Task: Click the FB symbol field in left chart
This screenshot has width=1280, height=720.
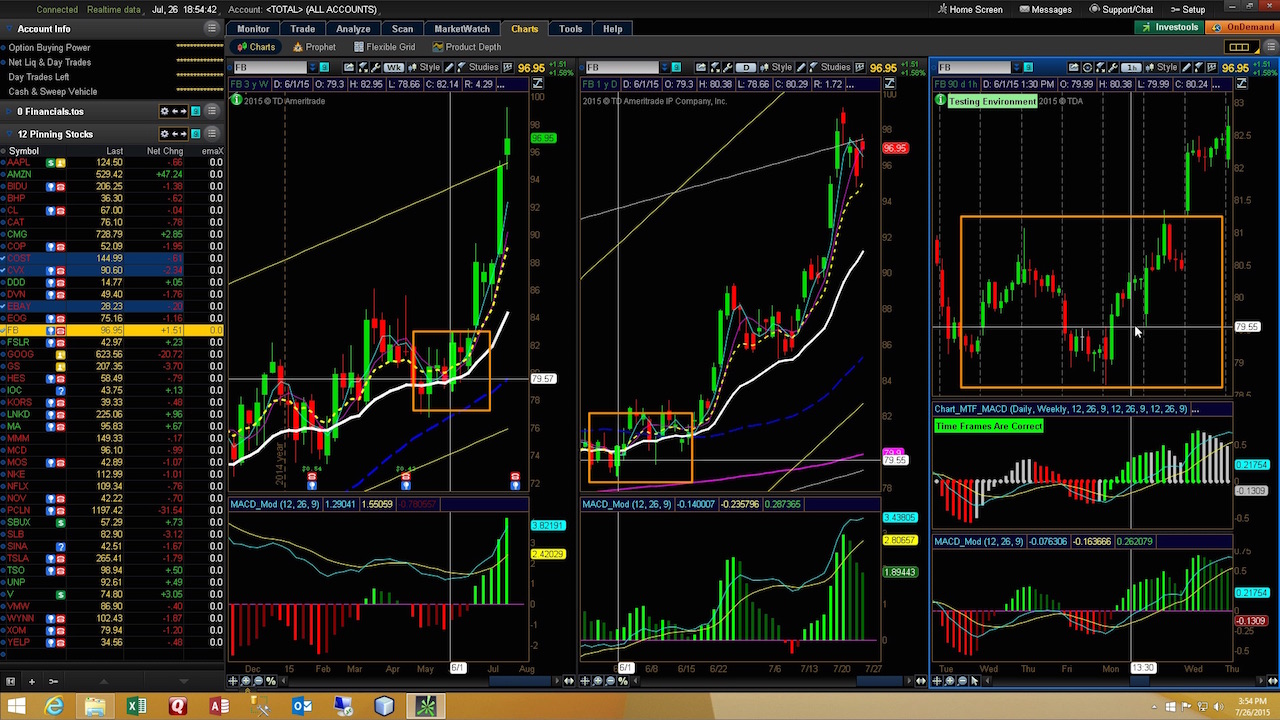Action: tap(270, 68)
